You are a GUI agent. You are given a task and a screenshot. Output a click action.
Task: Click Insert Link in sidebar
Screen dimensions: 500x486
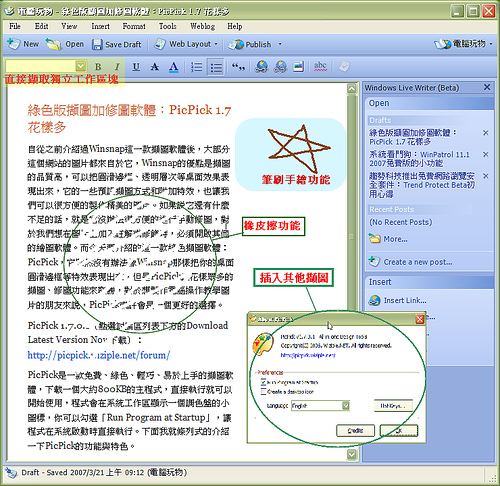(405, 300)
